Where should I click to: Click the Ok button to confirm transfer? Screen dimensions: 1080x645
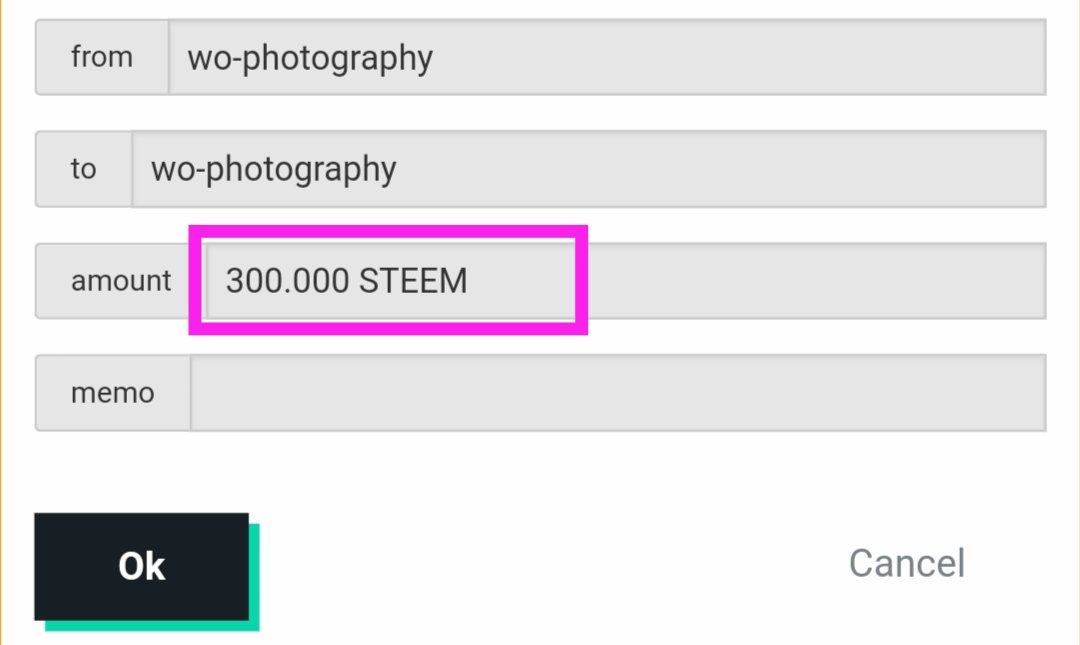point(141,566)
